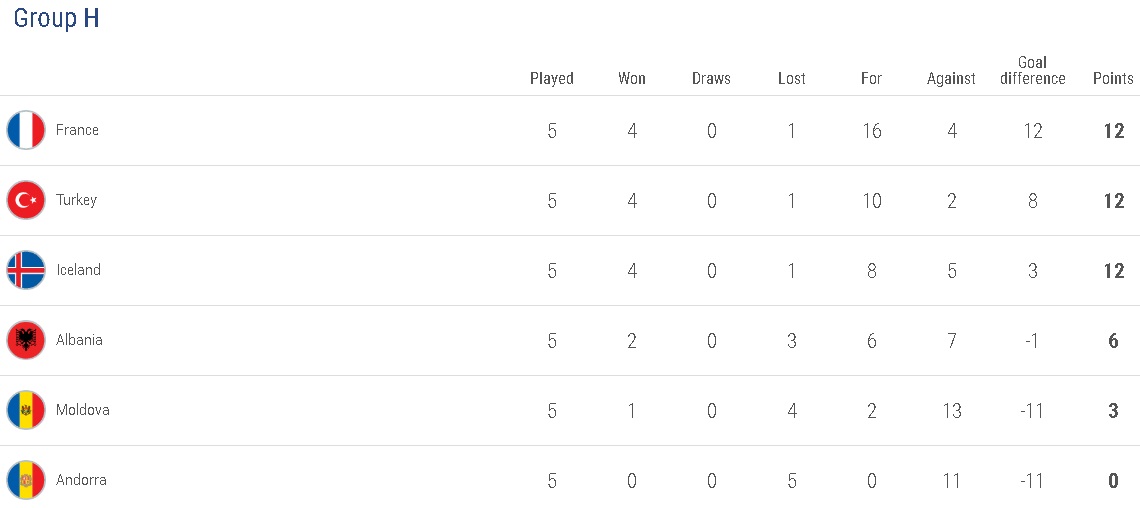Click the Andorra flag icon
Viewport: 1140px width, 508px height.
point(26,480)
